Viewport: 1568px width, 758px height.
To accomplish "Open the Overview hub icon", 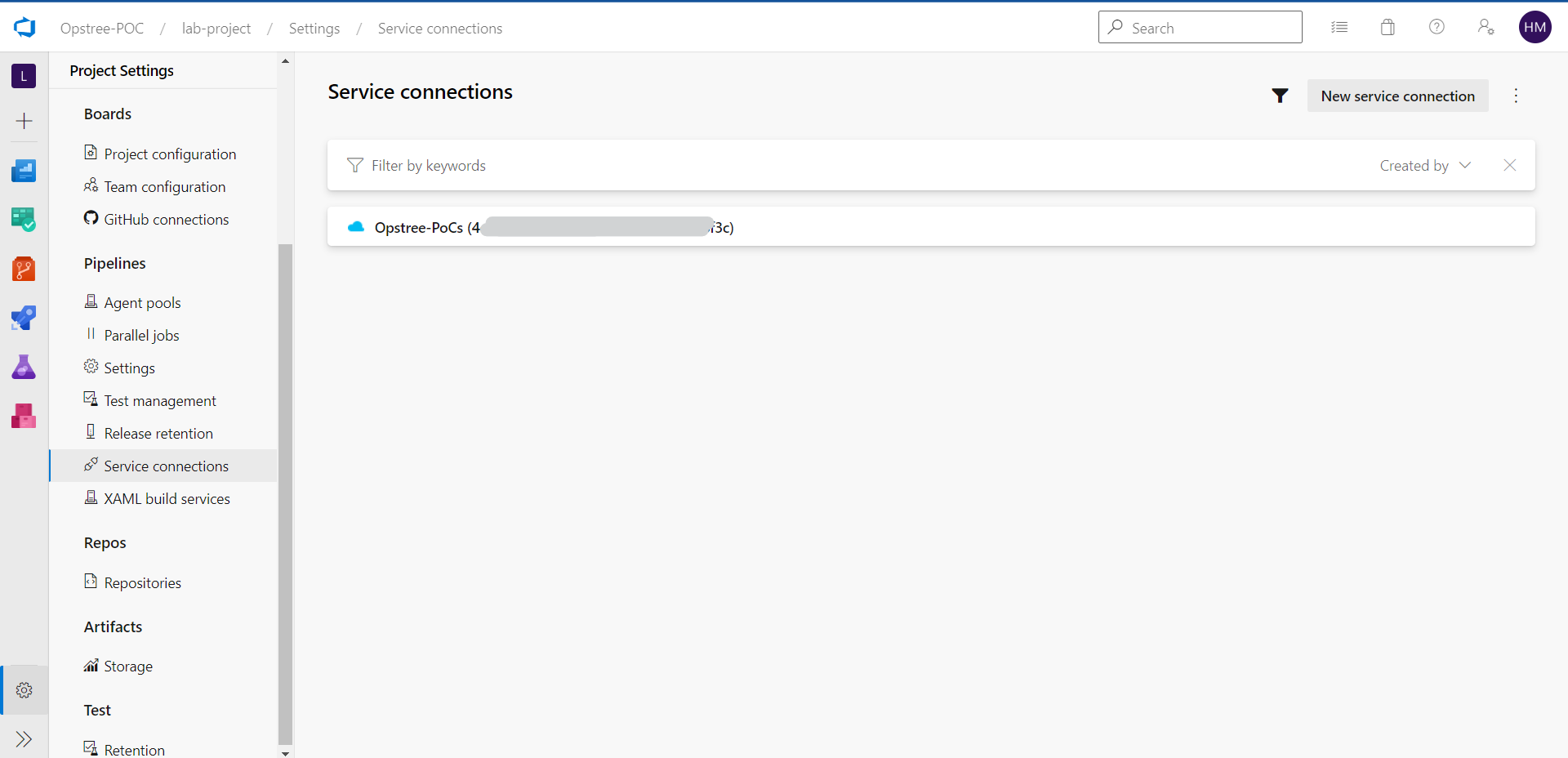I will click(x=24, y=171).
